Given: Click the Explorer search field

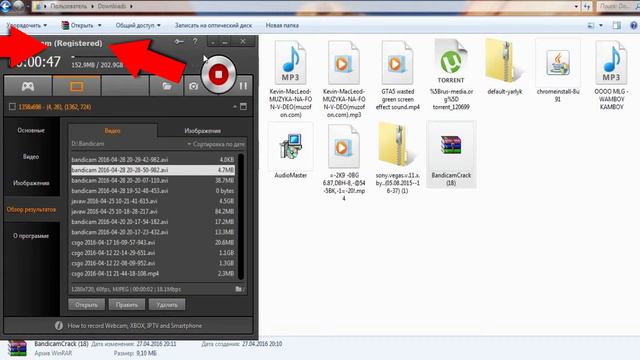Looking at the screenshot, I should click(617, 7).
